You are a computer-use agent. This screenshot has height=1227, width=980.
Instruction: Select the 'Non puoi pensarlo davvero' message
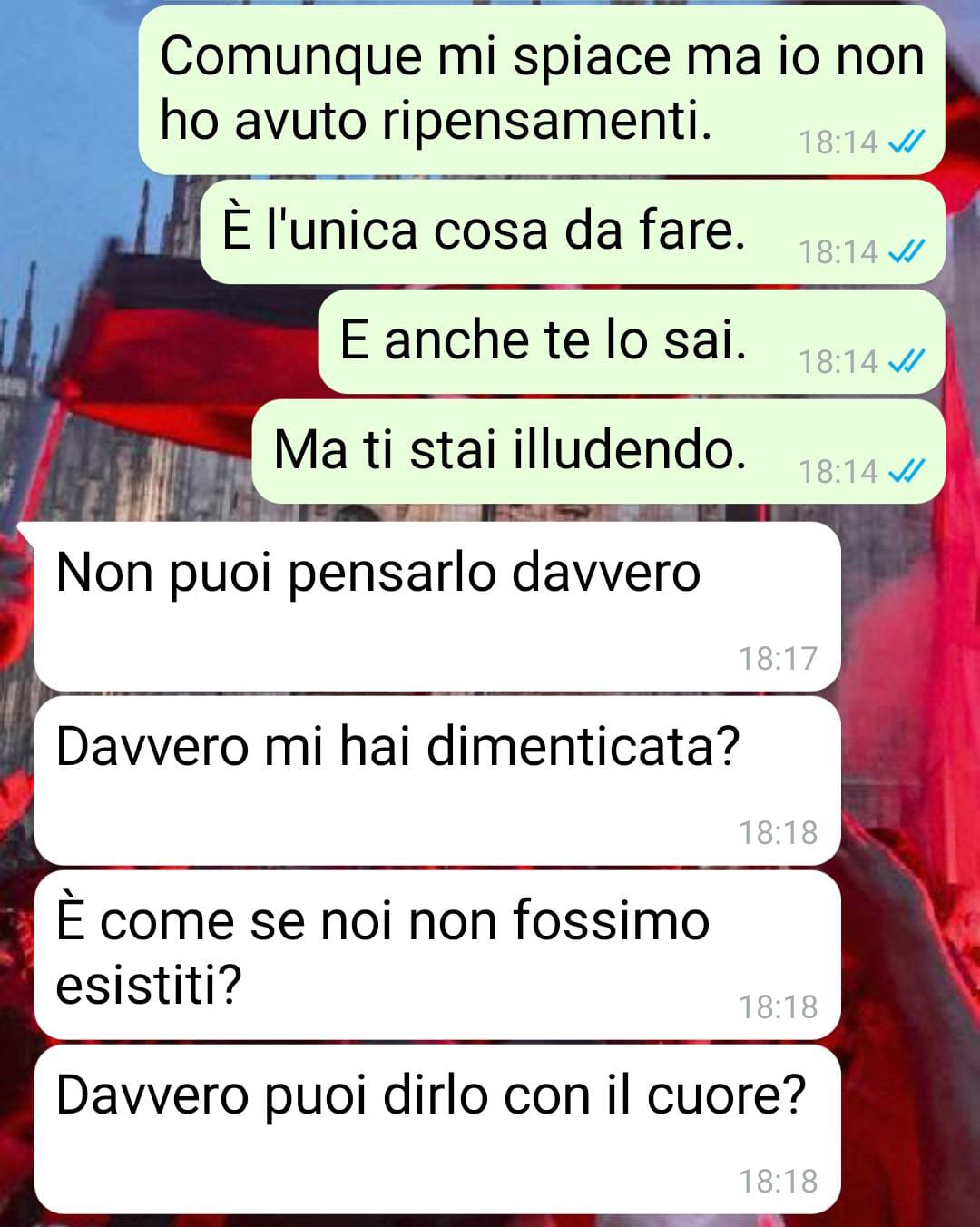pyautogui.click(x=436, y=606)
